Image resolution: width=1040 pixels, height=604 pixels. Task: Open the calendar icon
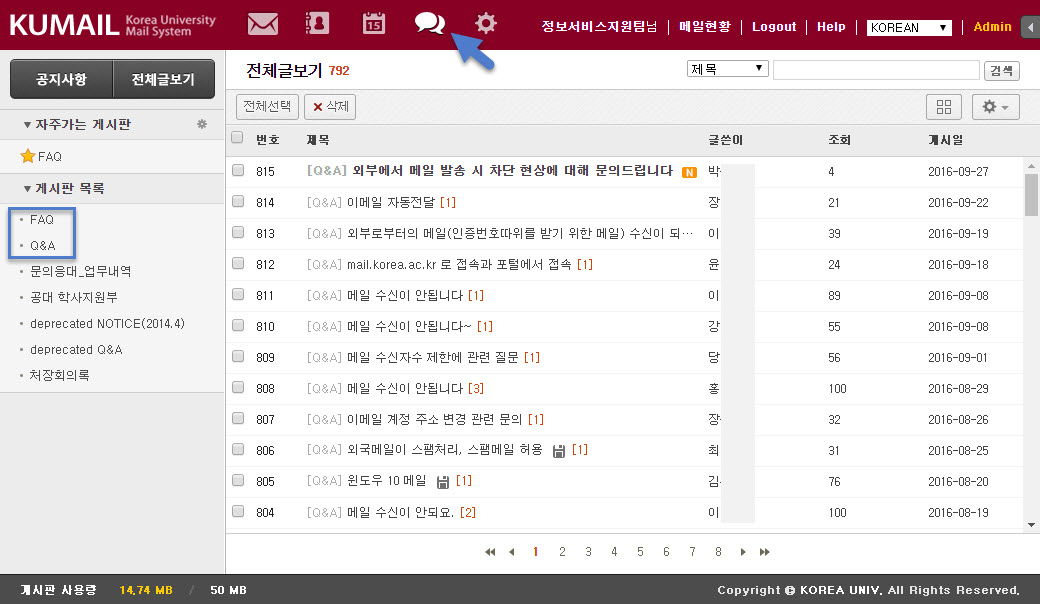click(x=373, y=23)
